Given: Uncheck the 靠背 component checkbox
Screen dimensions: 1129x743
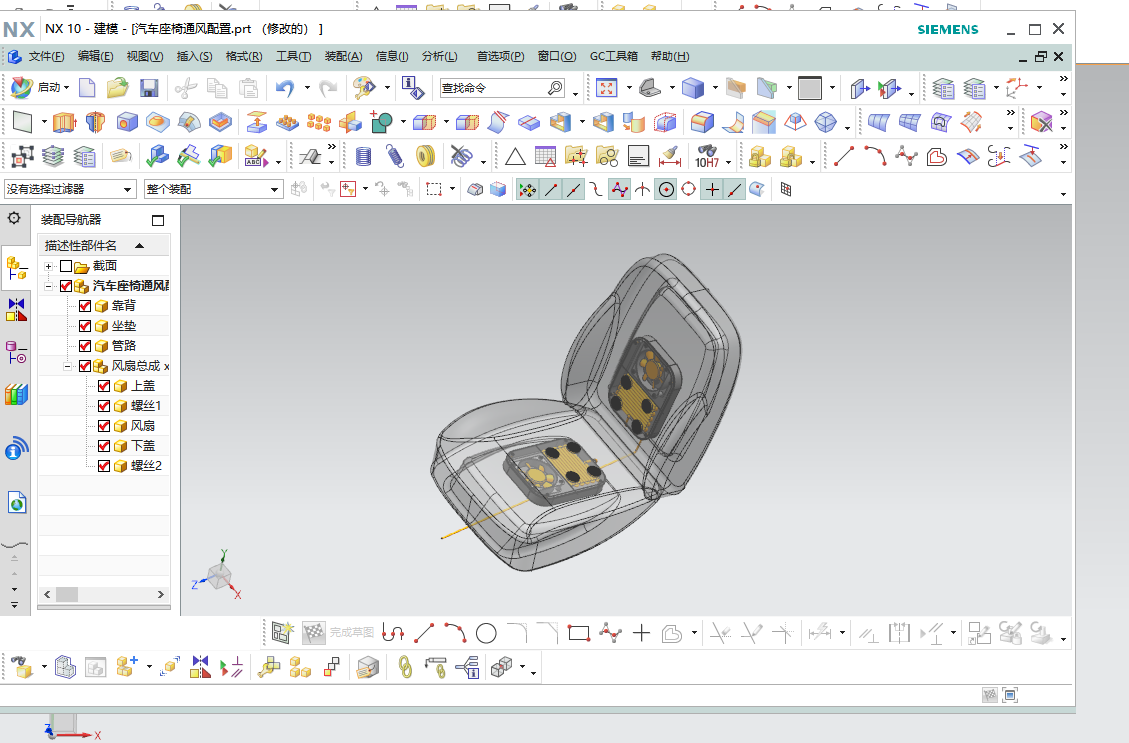Looking at the screenshot, I should (x=85, y=306).
